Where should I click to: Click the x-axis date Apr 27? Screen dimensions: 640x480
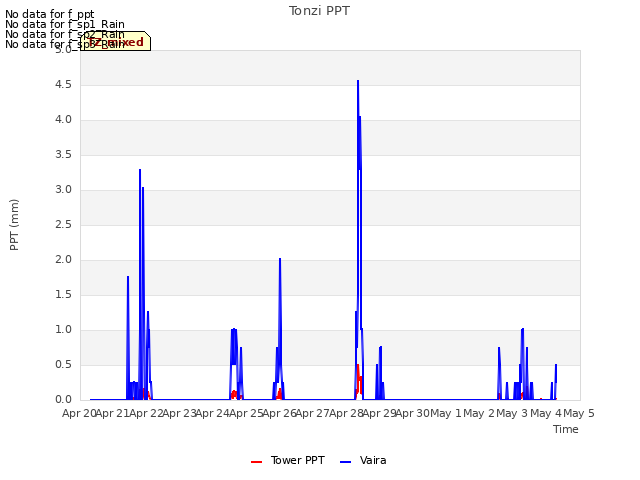pyautogui.click(x=313, y=413)
